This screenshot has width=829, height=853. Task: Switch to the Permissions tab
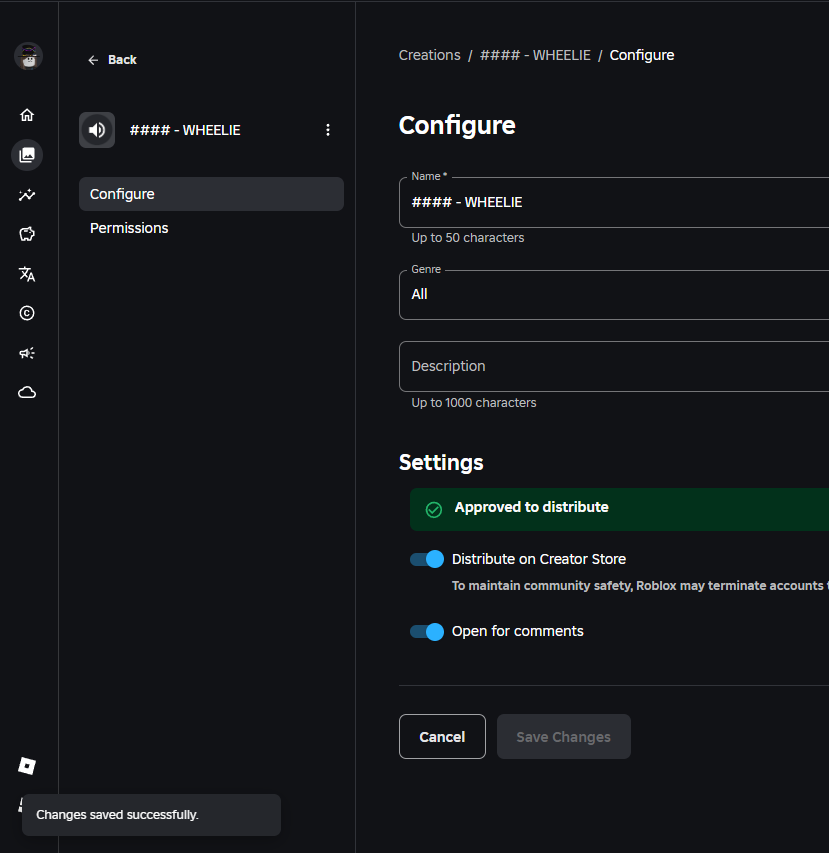pyautogui.click(x=129, y=228)
